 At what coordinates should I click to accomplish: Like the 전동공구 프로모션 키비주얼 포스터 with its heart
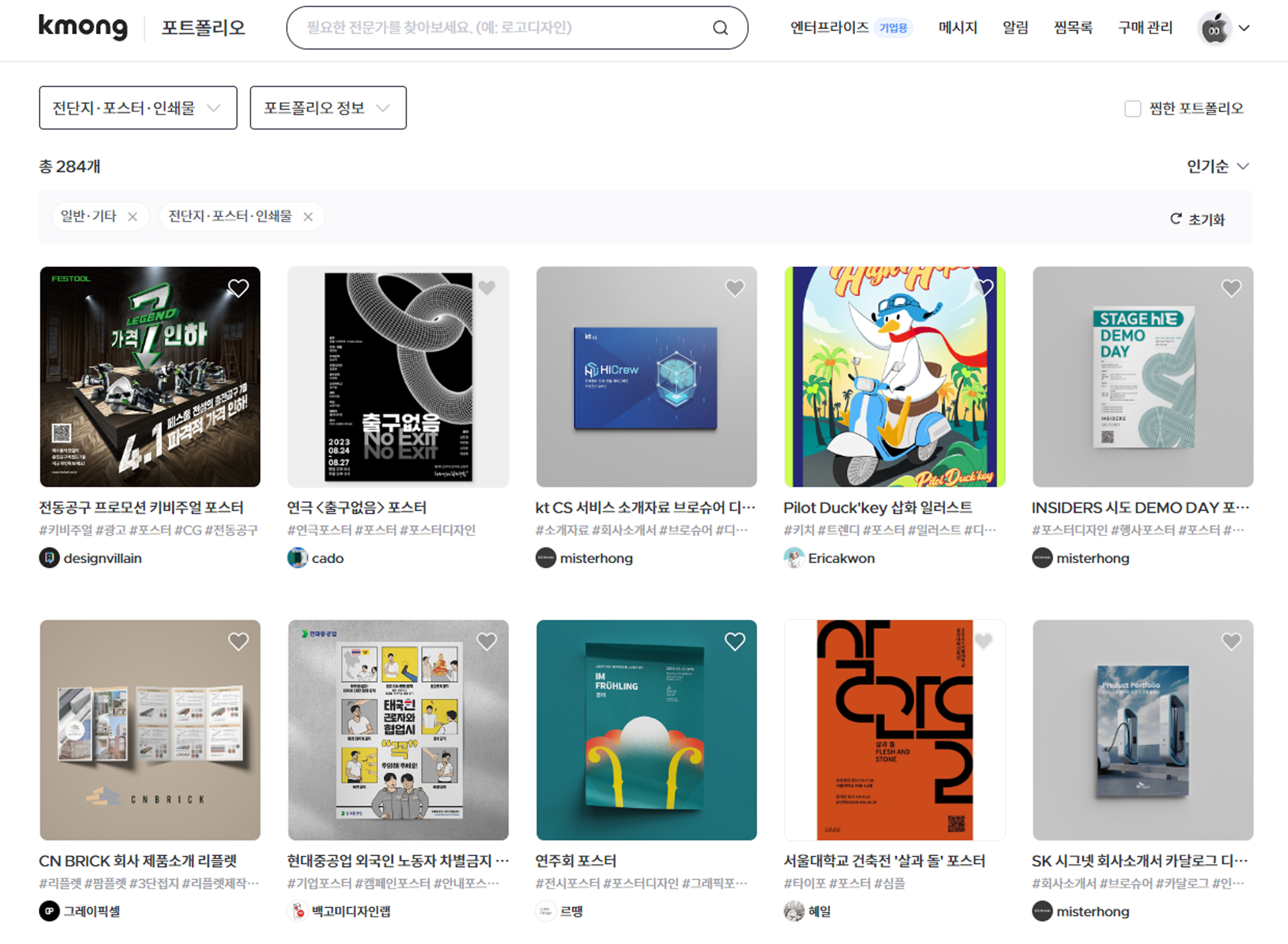238,288
